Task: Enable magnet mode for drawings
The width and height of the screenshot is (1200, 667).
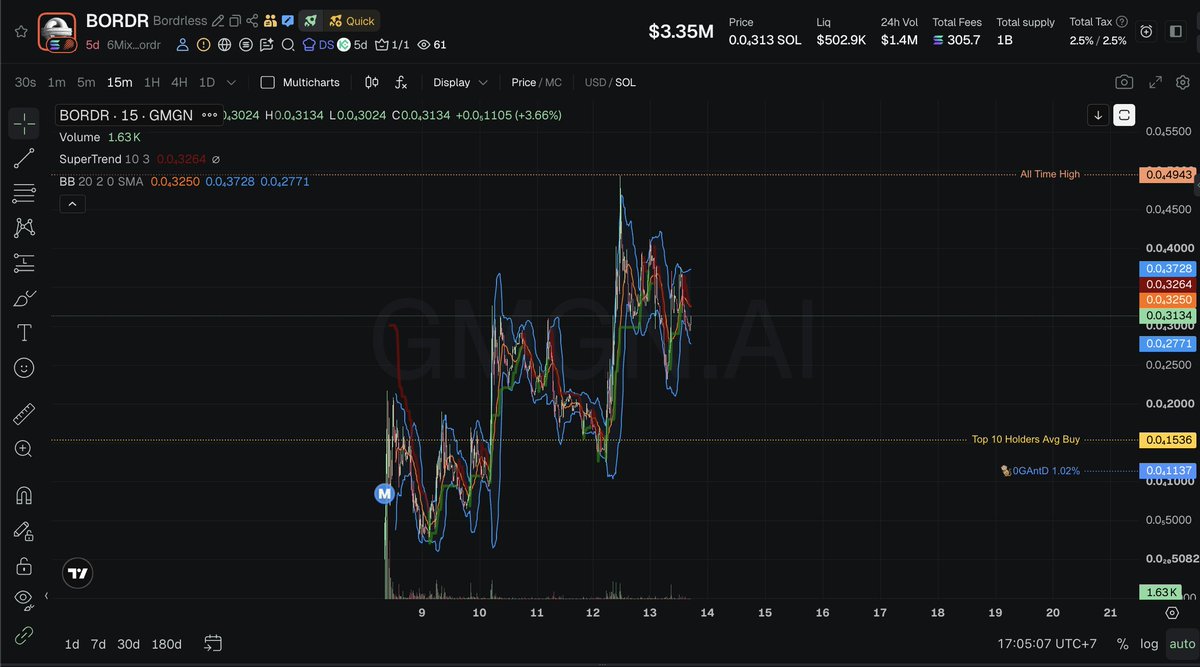Action: point(24,496)
